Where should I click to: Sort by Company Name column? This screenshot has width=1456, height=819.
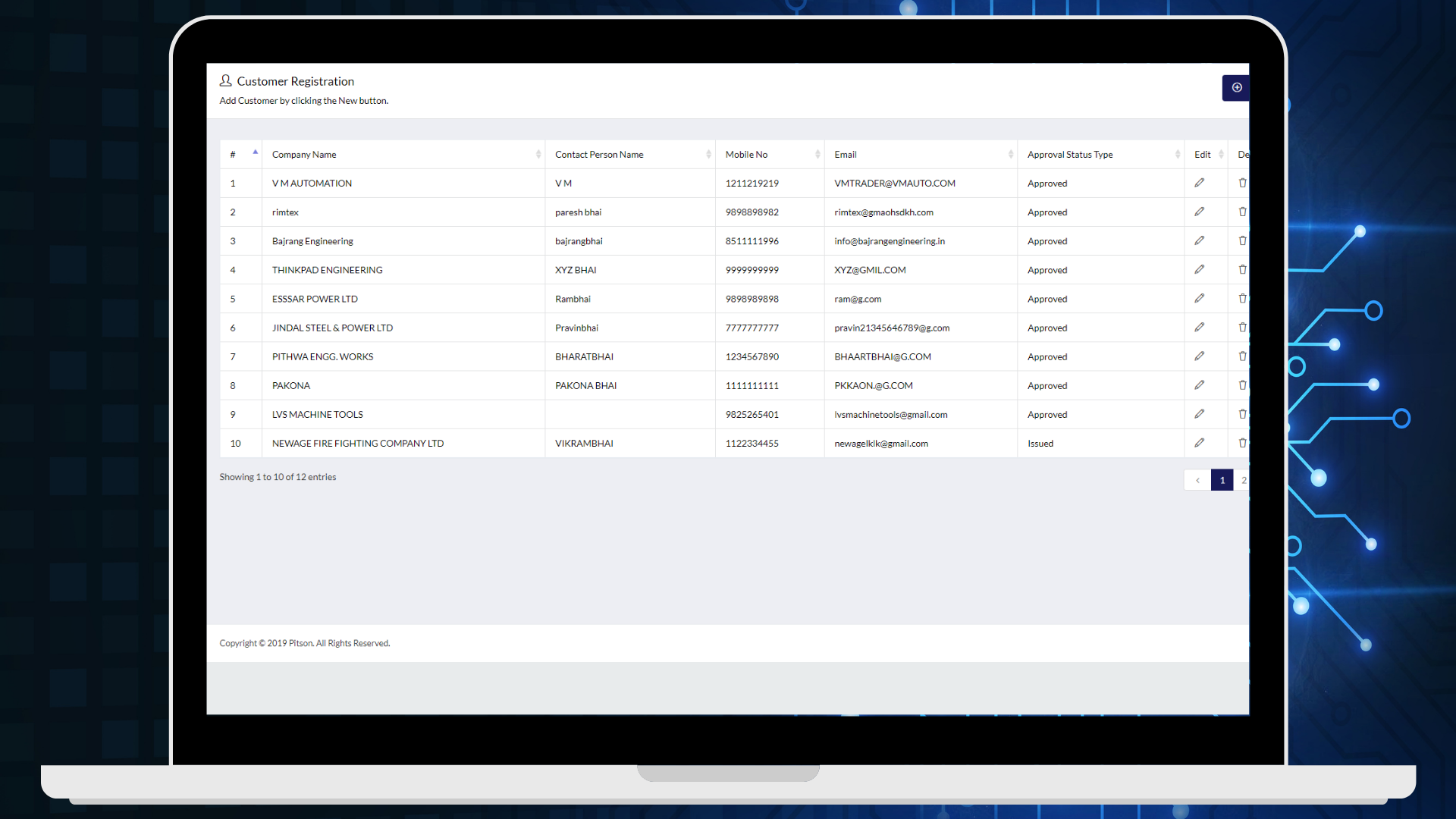[403, 154]
